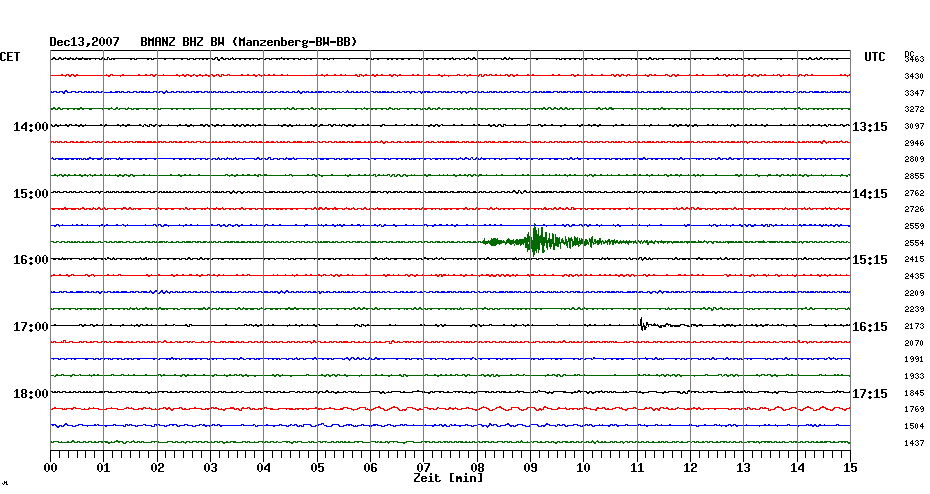Select DC value 3347
The height and width of the screenshot is (494, 930).
(914, 94)
